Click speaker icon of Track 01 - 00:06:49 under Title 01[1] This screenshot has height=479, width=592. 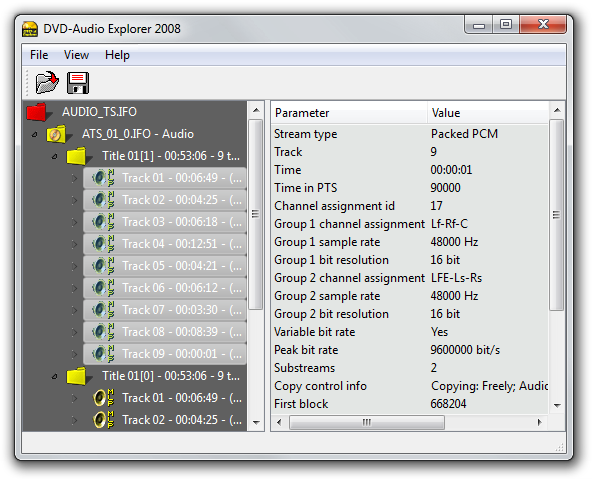point(103,178)
